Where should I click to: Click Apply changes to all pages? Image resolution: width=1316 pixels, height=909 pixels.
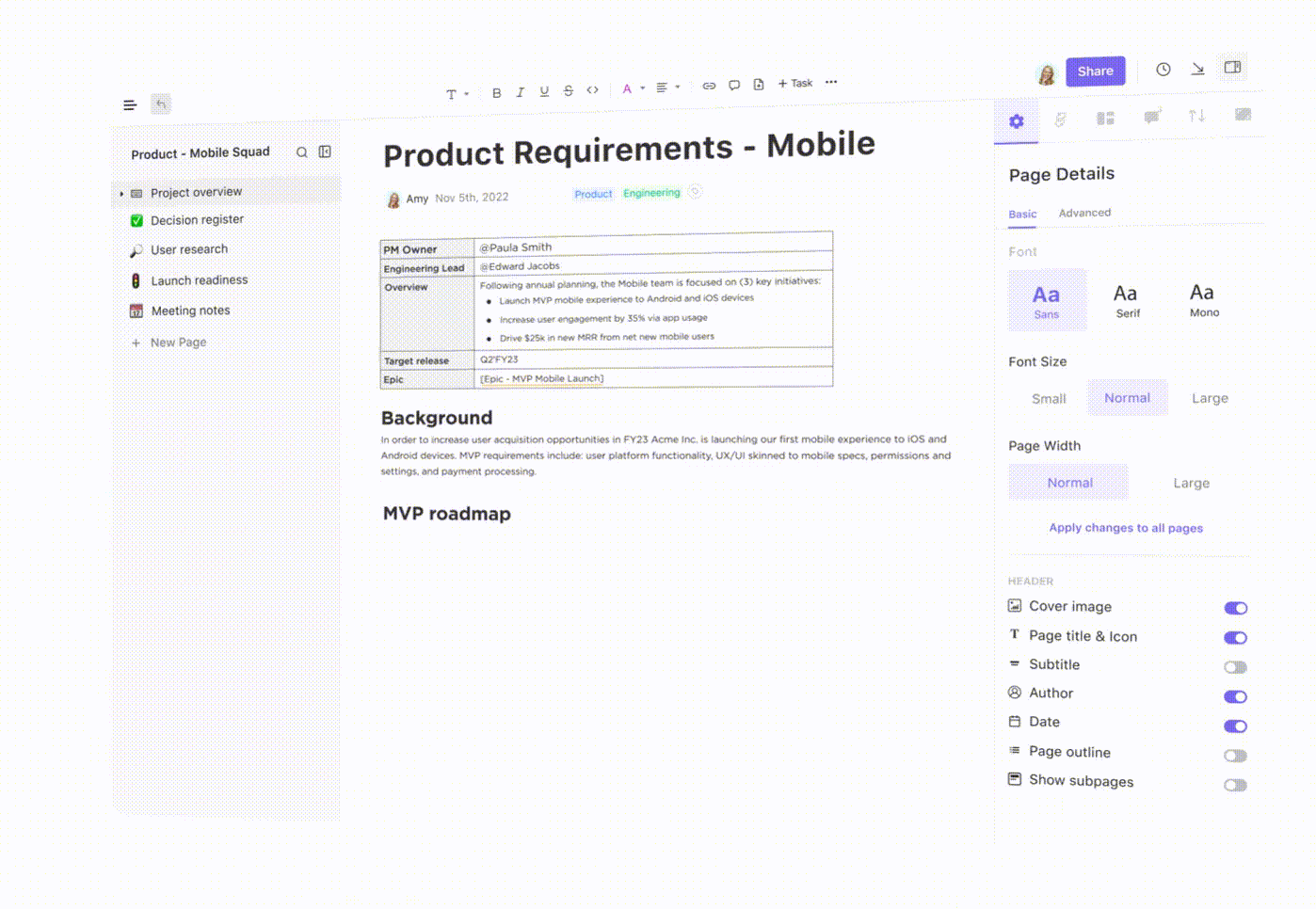tap(1126, 528)
